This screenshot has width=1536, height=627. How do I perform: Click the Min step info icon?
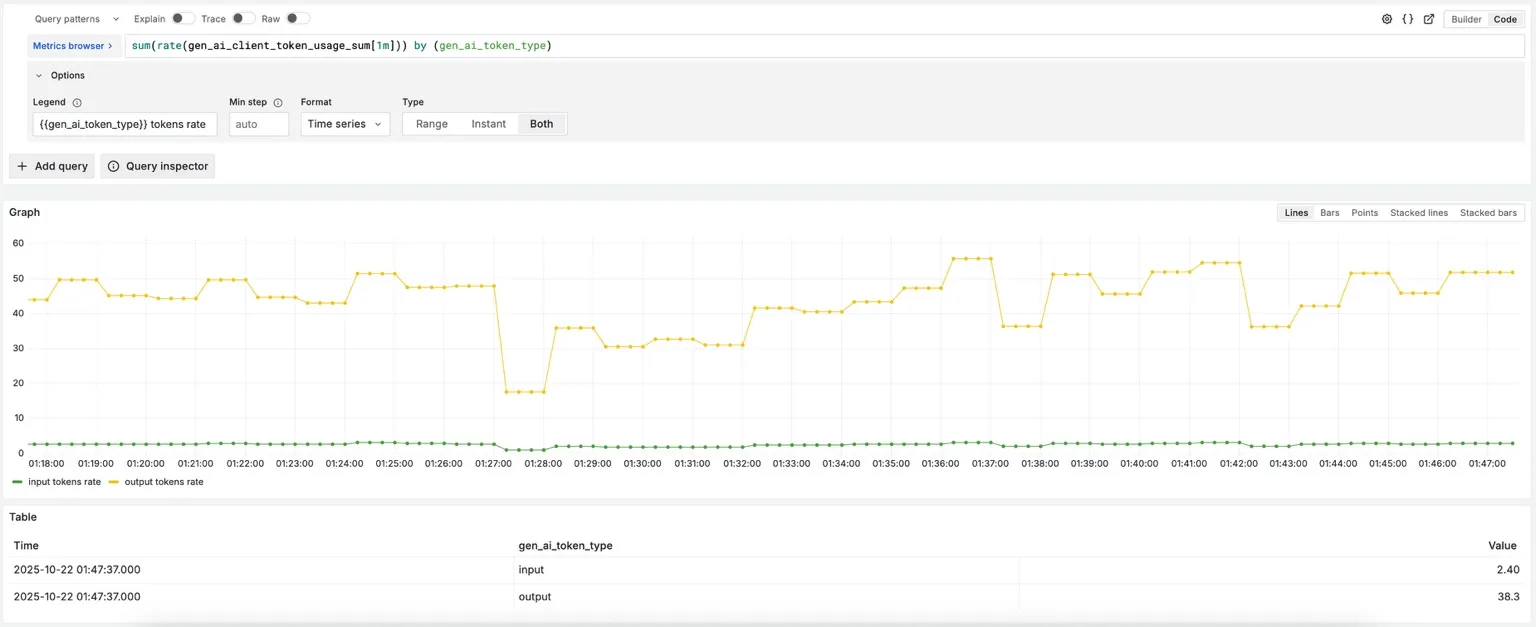[278, 101]
